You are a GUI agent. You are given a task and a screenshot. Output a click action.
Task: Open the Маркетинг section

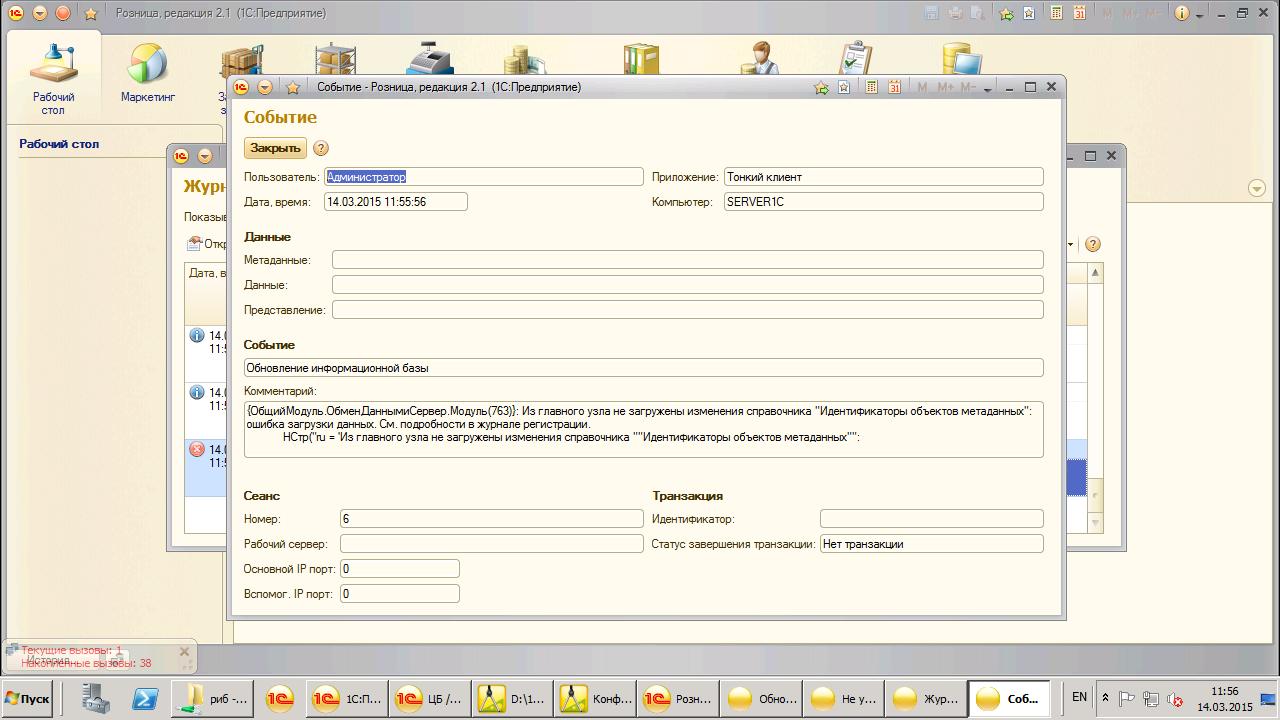(148, 75)
